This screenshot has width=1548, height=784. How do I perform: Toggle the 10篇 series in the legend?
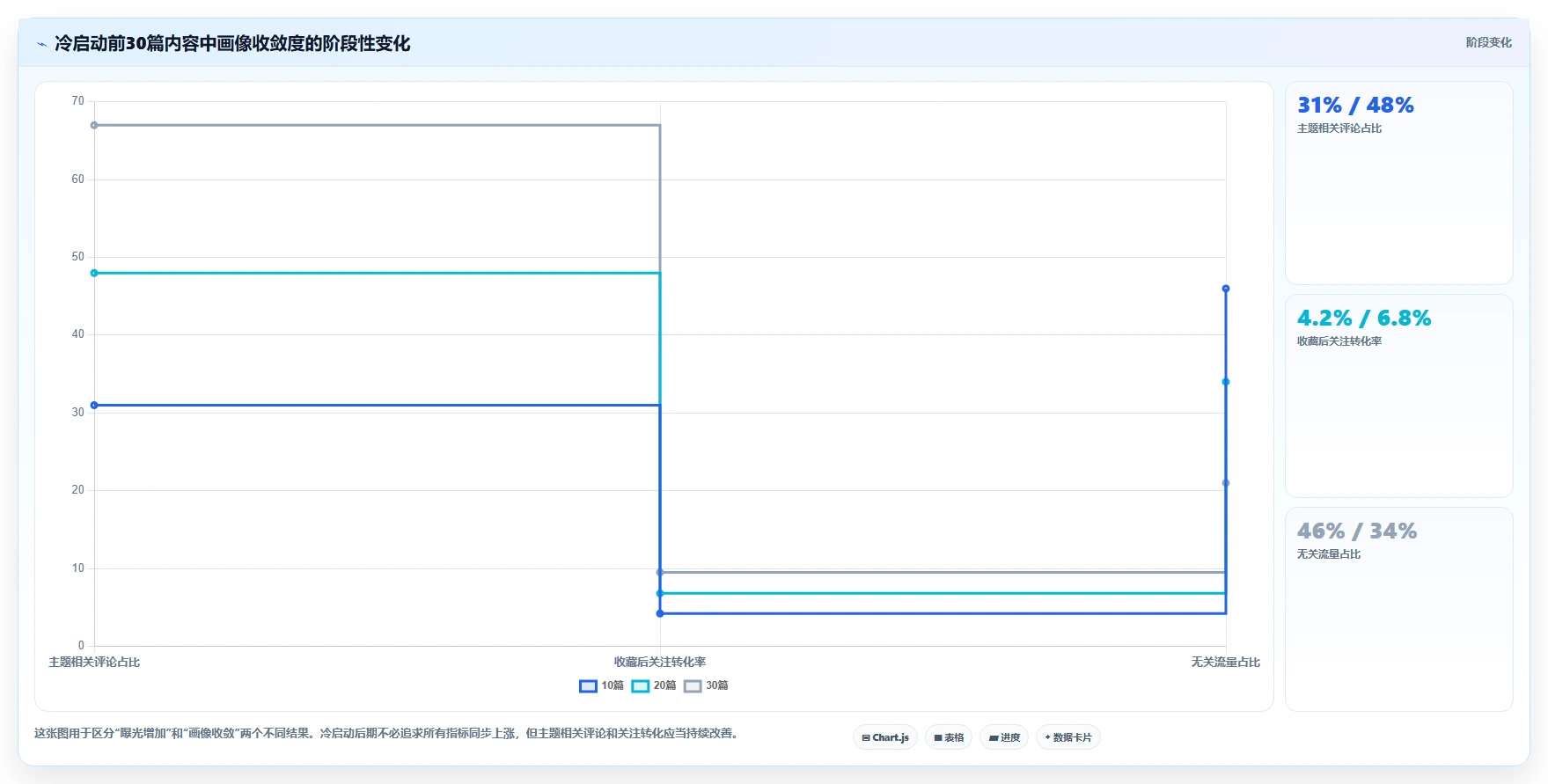(601, 685)
